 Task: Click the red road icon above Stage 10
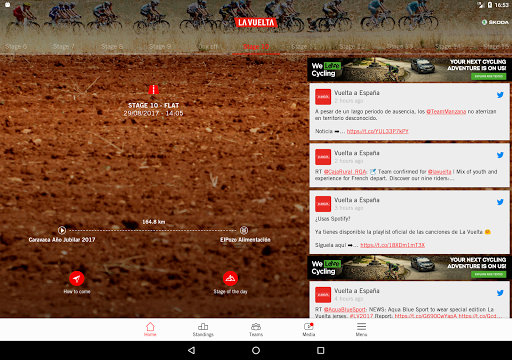153,90
